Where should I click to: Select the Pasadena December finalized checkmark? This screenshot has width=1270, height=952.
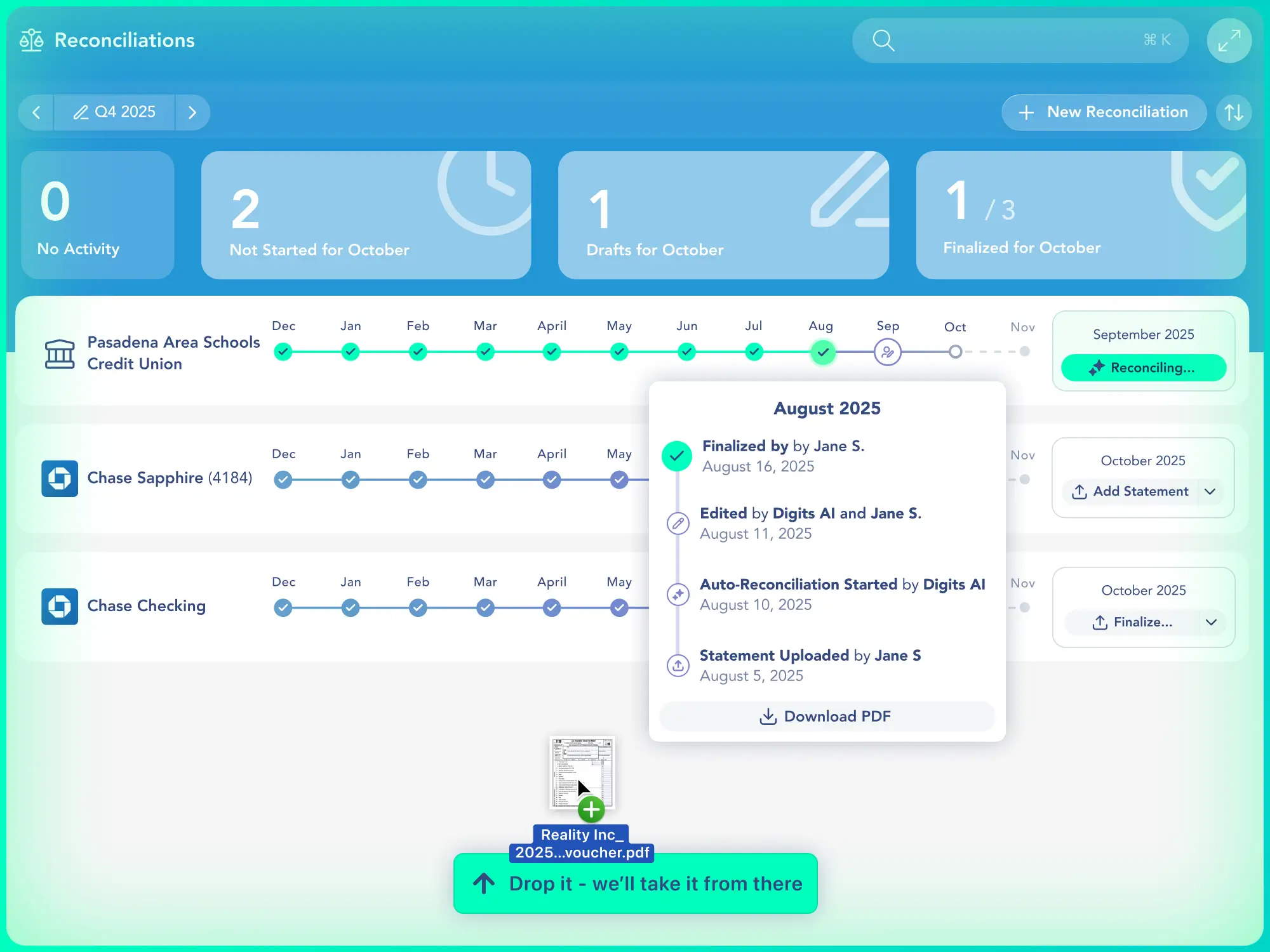pyautogui.click(x=283, y=352)
